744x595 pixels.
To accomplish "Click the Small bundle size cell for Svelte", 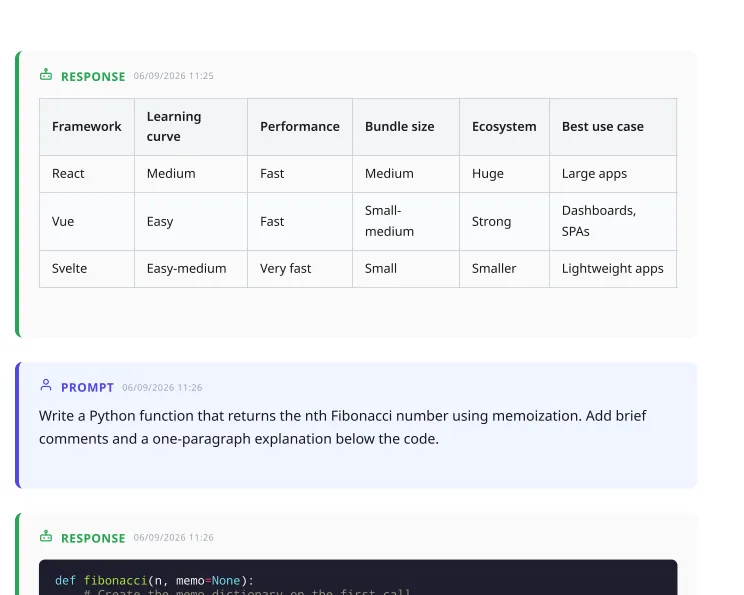I will pyautogui.click(x=406, y=269).
